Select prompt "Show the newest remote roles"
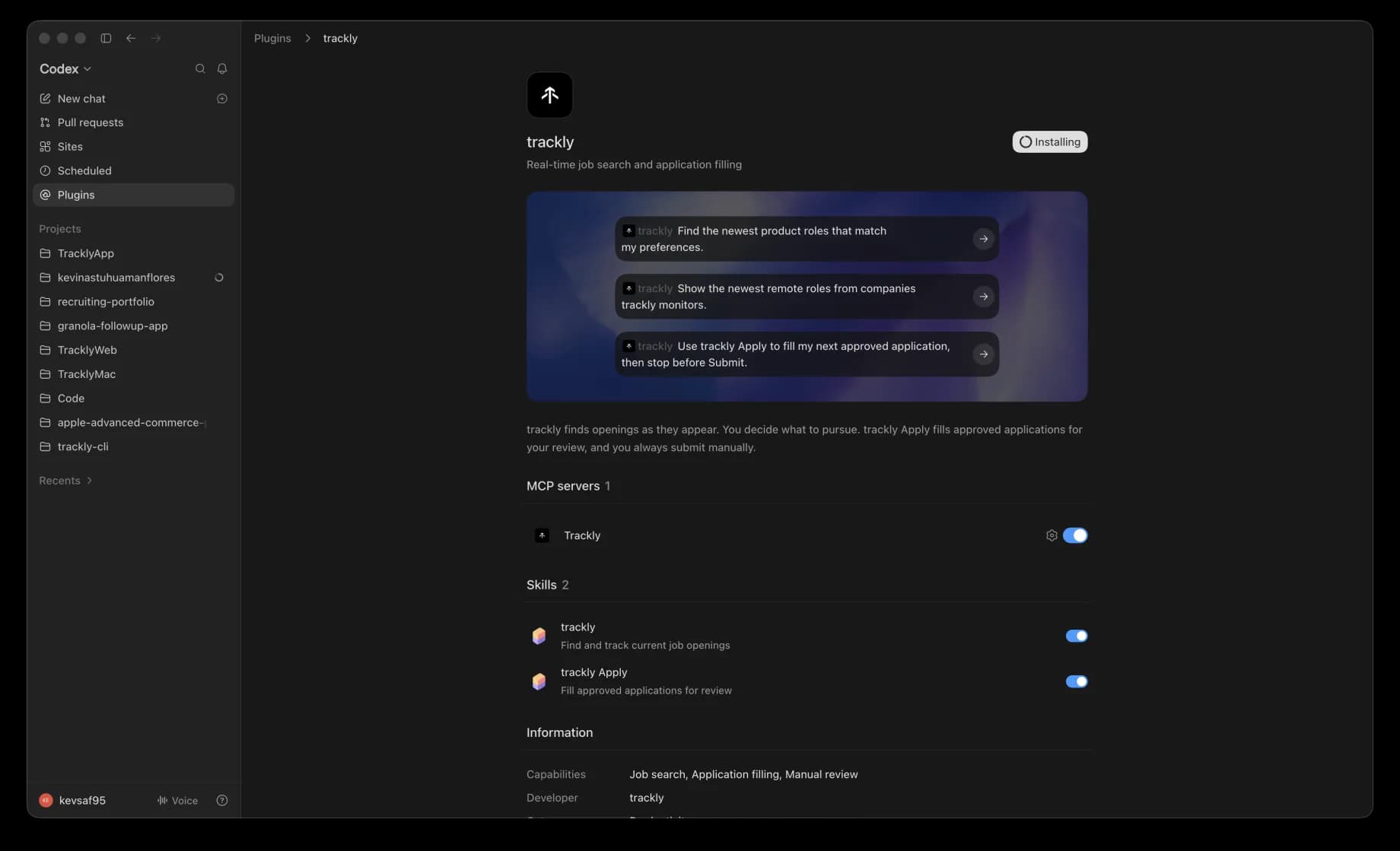The width and height of the screenshot is (1400, 851). (x=807, y=297)
